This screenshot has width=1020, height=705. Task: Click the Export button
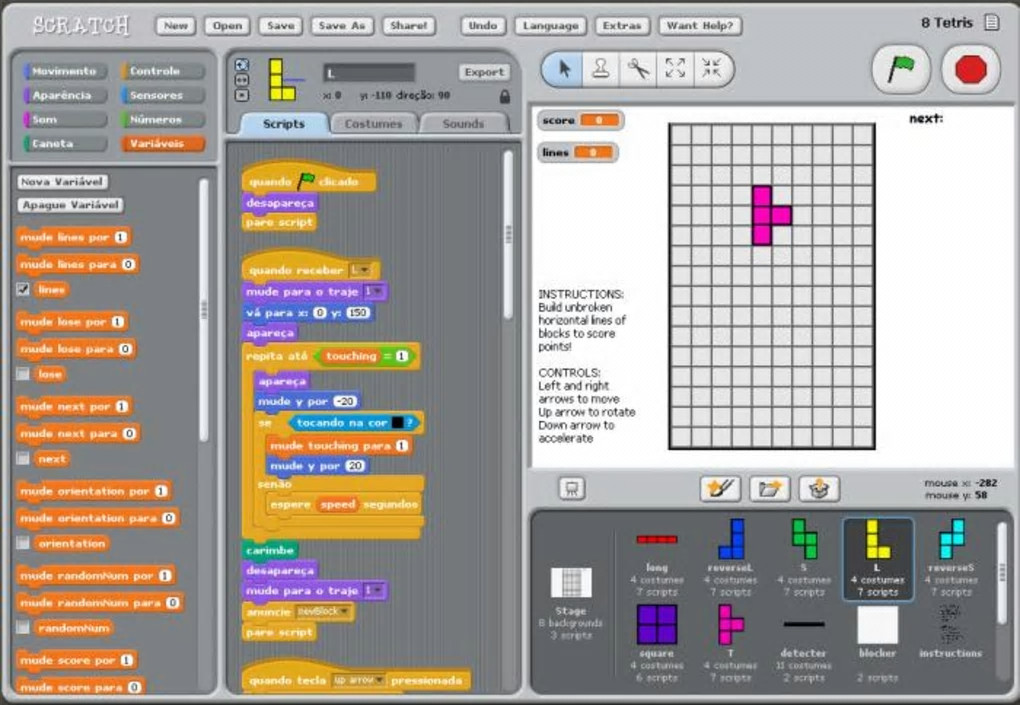tap(484, 72)
